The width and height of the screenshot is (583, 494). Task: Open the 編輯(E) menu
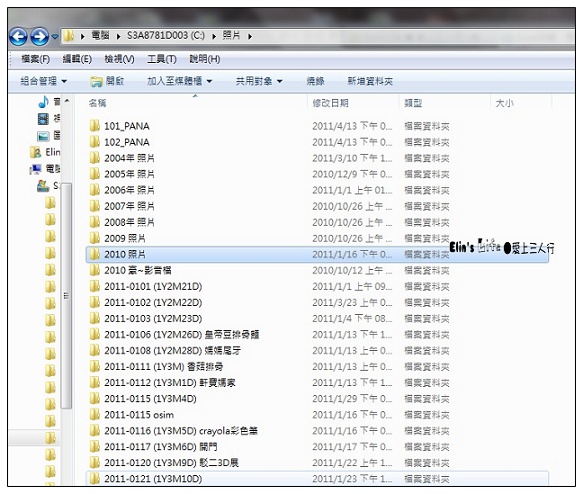point(77,59)
